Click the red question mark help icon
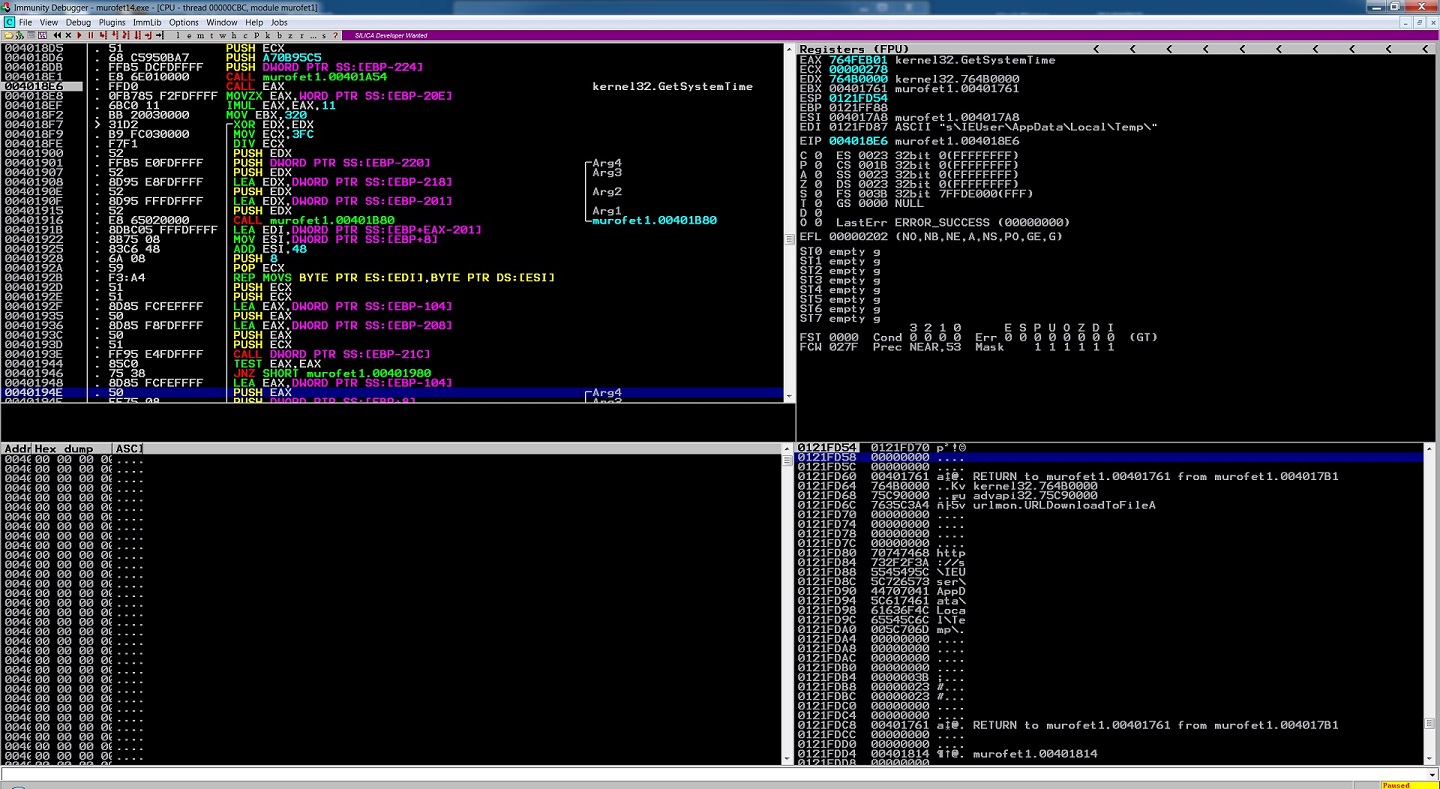This screenshot has height=789, width=1440. tap(335, 35)
